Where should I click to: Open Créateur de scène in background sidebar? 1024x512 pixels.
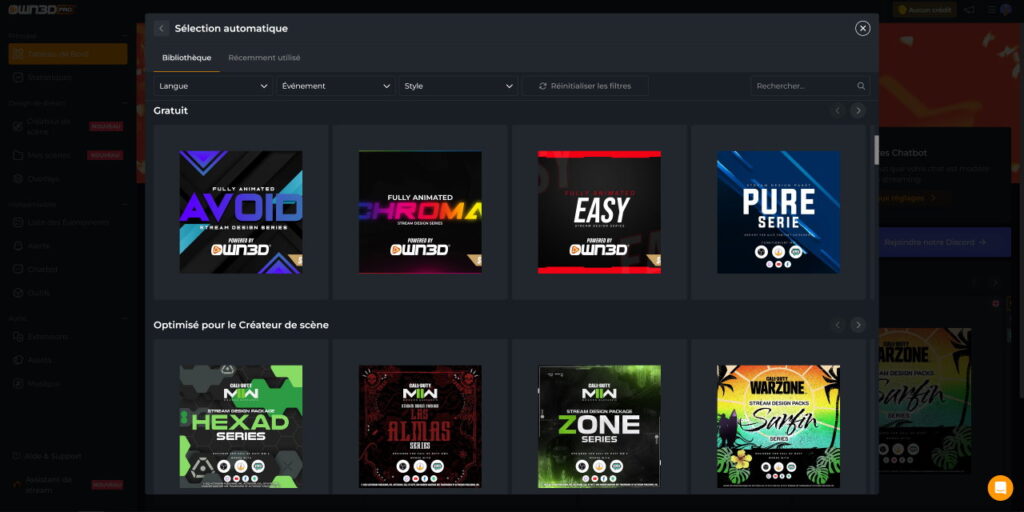point(68,126)
